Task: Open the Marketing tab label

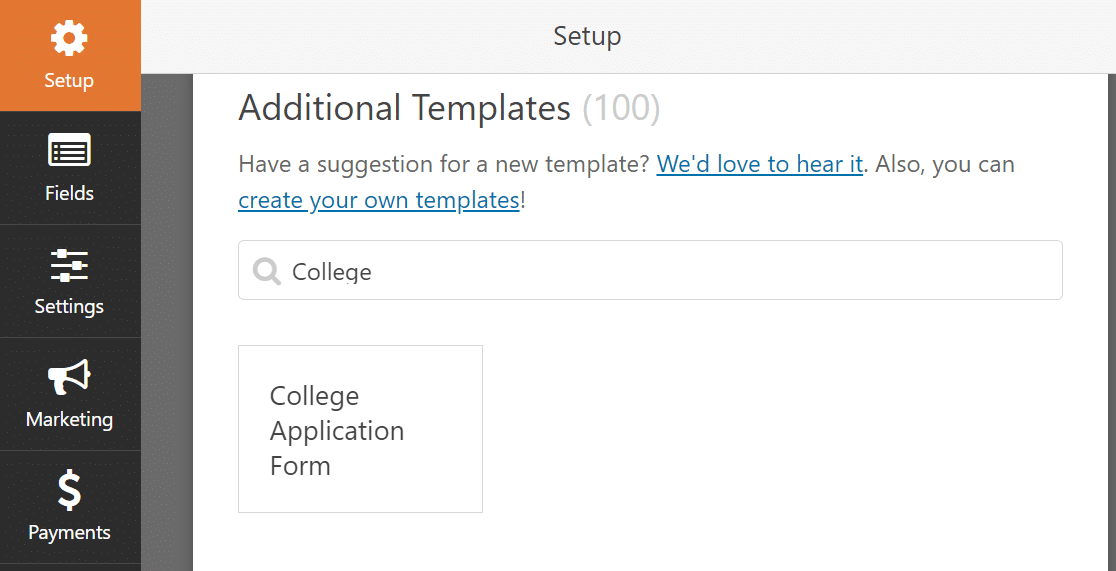Action: [69, 419]
